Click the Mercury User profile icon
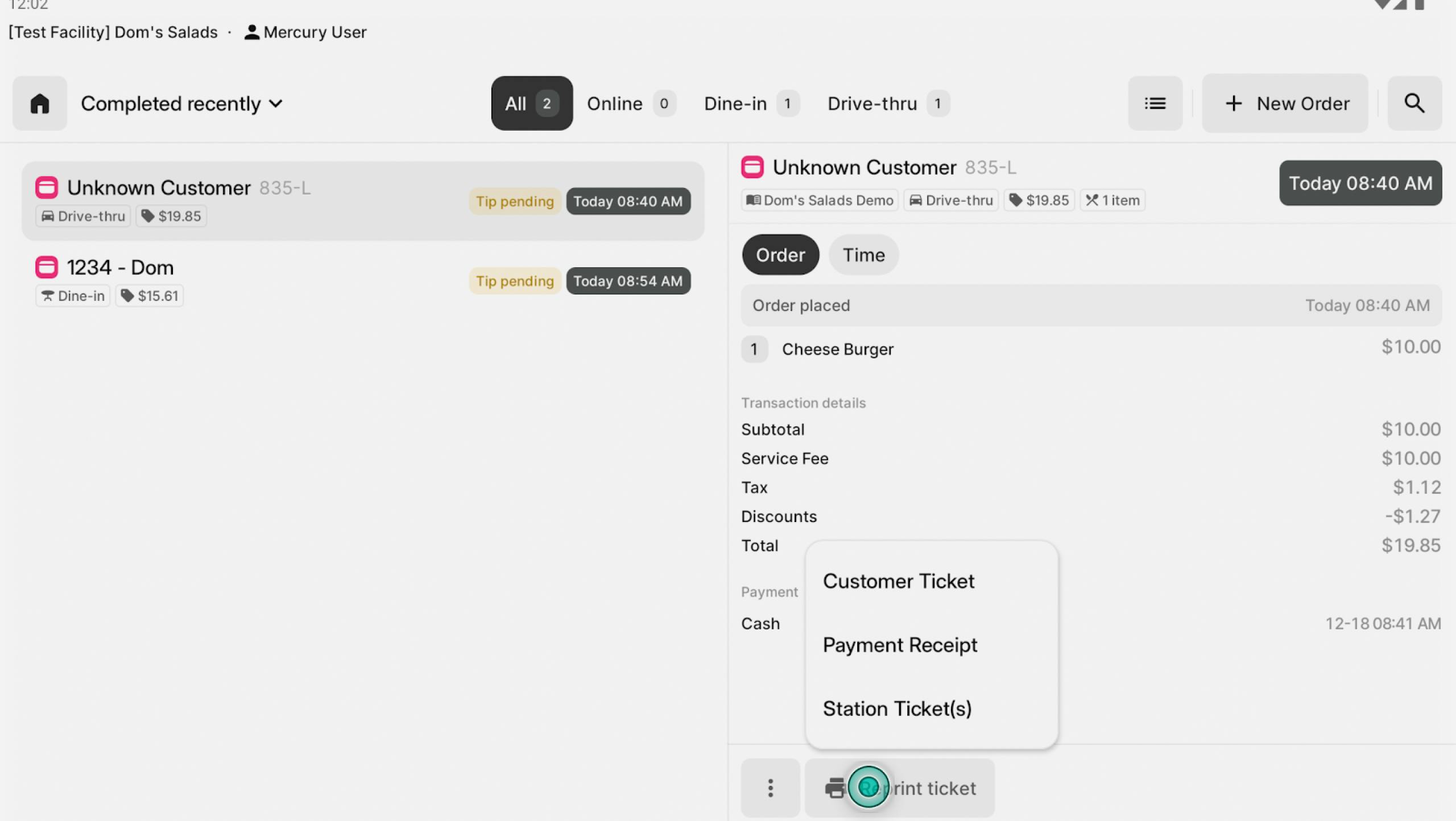Viewport: 1456px width, 821px height. (x=251, y=32)
